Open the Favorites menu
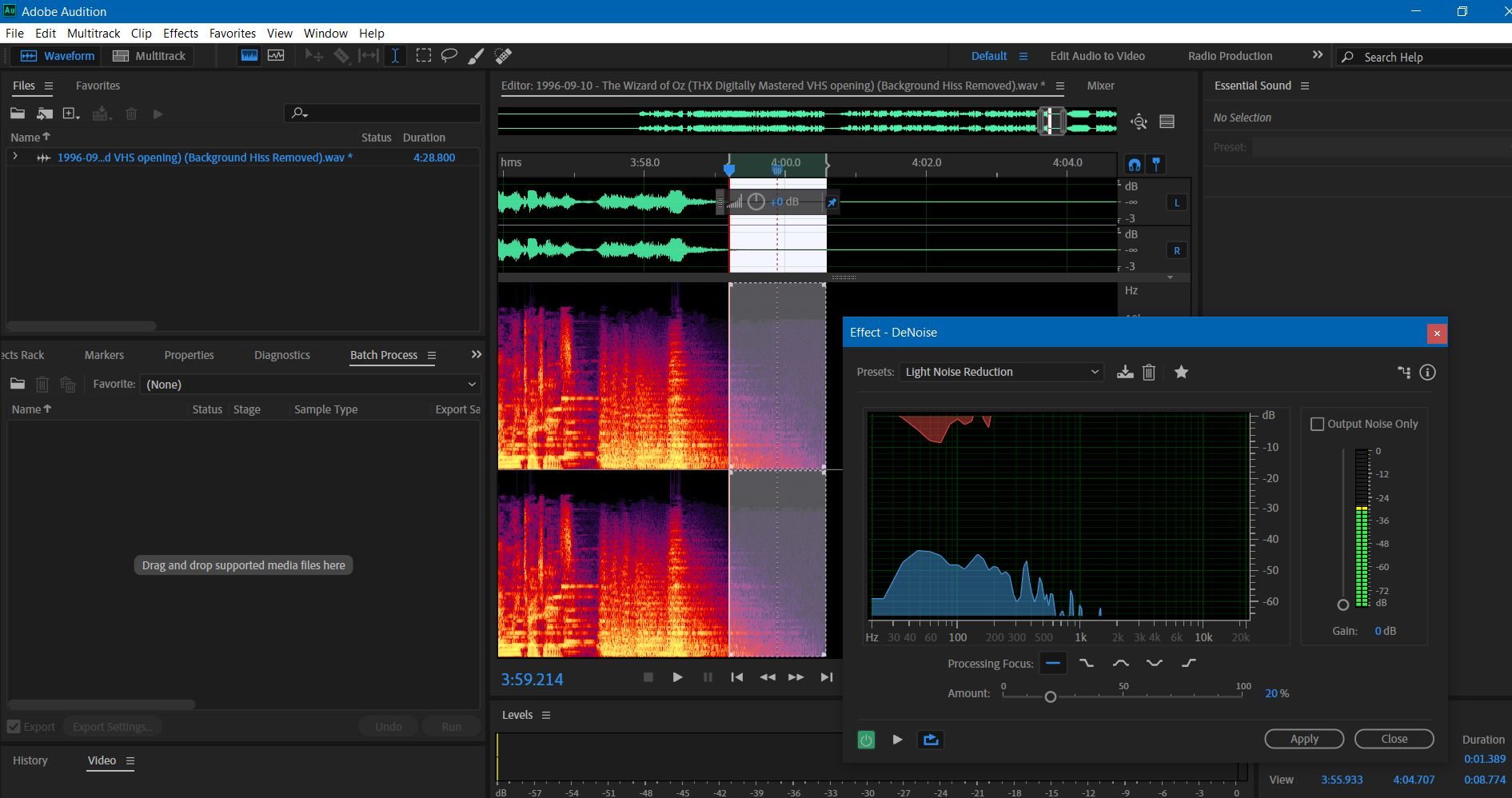The height and width of the screenshot is (798, 1512). 233,33
